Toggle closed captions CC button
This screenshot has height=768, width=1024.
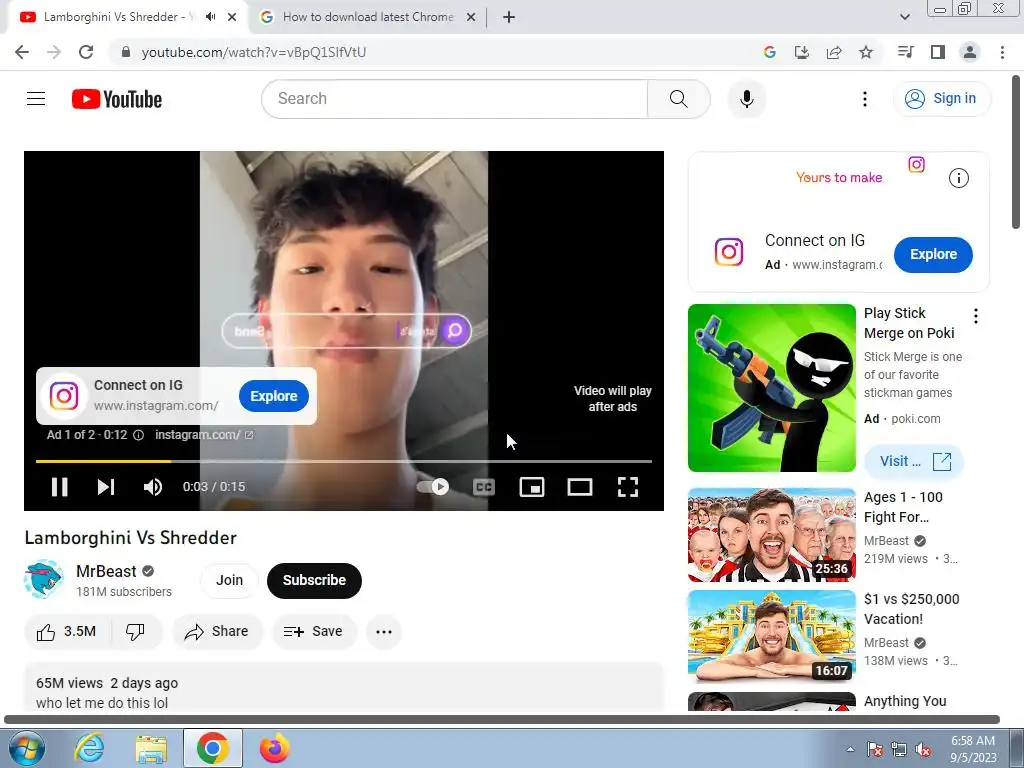point(484,487)
